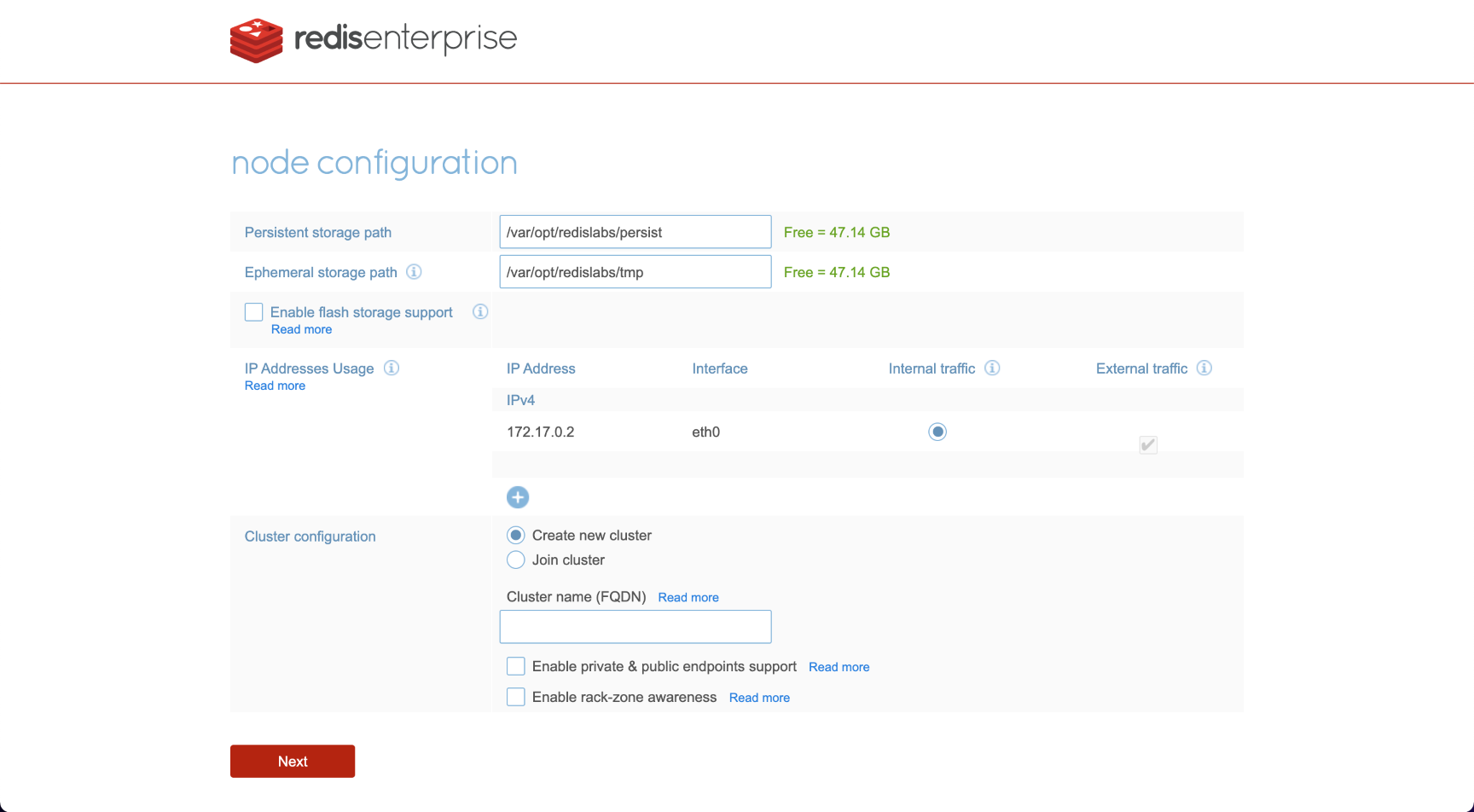Select Internal traffic radio for 172.17.0.2

pyautogui.click(x=937, y=432)
